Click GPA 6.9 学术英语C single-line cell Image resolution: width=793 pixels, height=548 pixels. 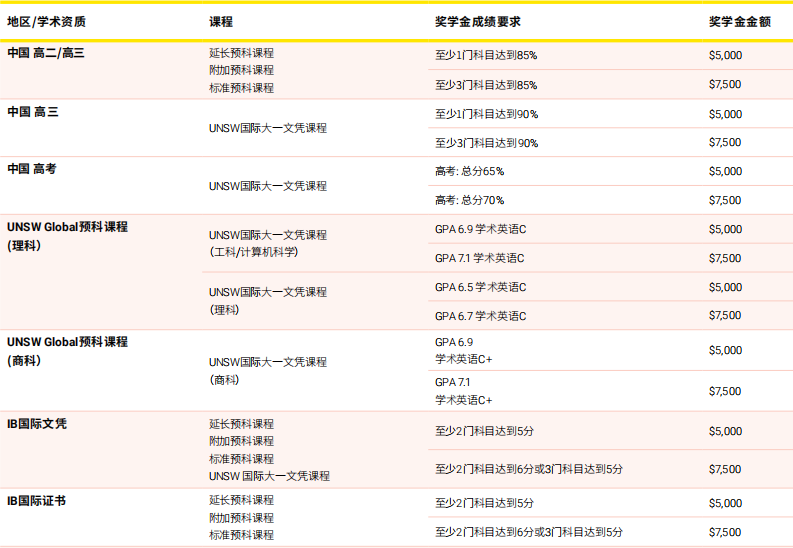click(480, 229)
